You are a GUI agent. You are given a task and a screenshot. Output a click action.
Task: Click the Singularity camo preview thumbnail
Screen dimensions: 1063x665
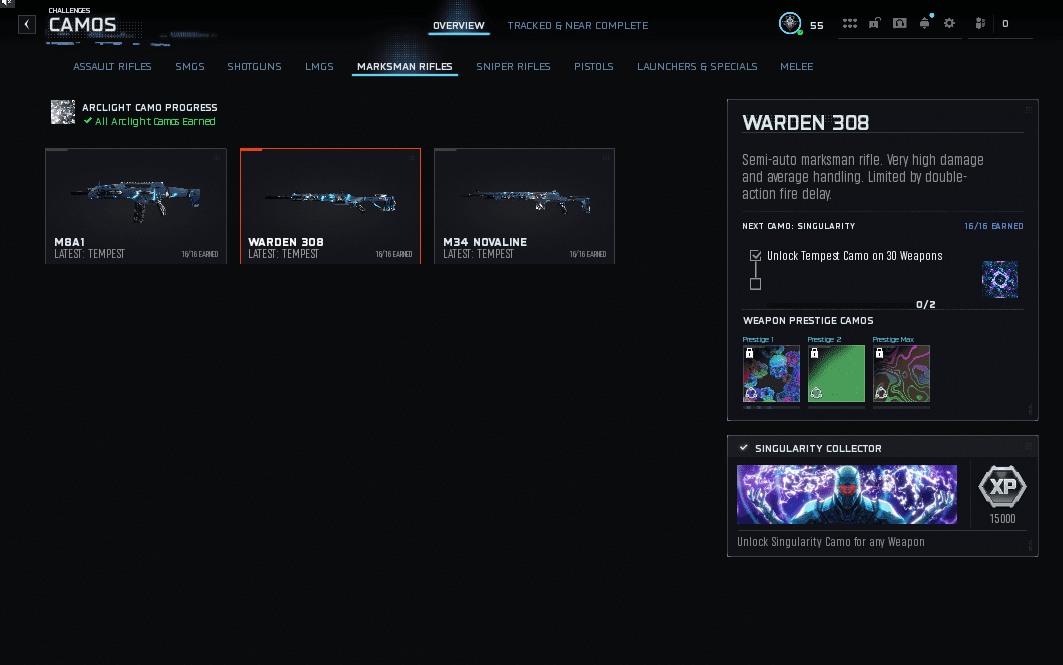point(1000,280)
